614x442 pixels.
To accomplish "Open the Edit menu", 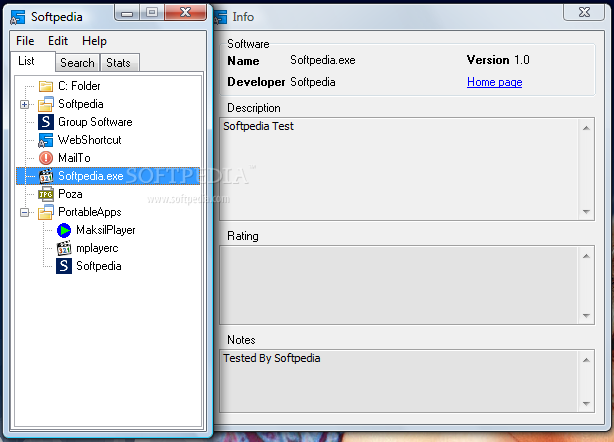I will (58, 41).
